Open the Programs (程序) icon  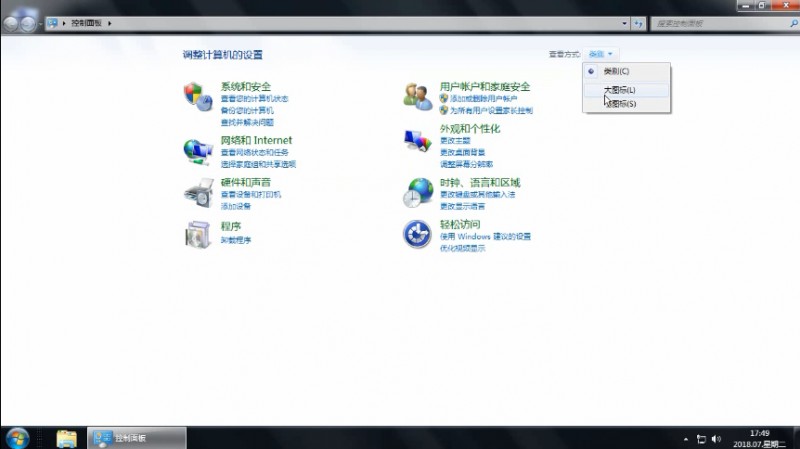tap(198, 234)
